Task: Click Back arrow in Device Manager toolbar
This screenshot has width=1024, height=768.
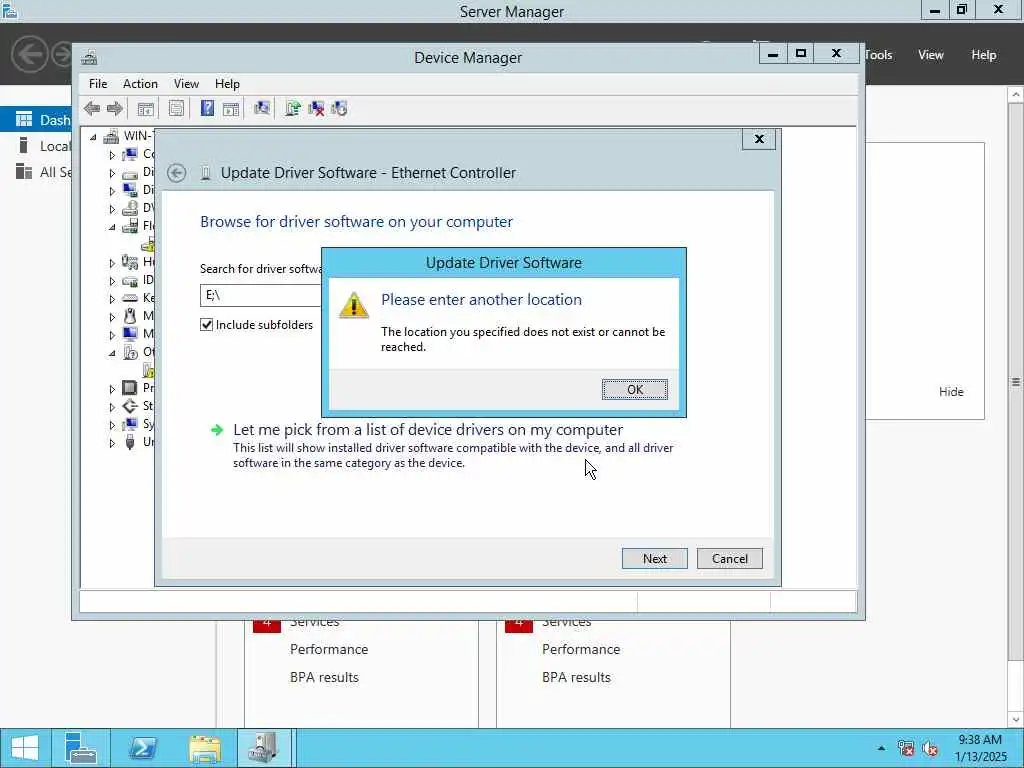Action: coord(92,108)
